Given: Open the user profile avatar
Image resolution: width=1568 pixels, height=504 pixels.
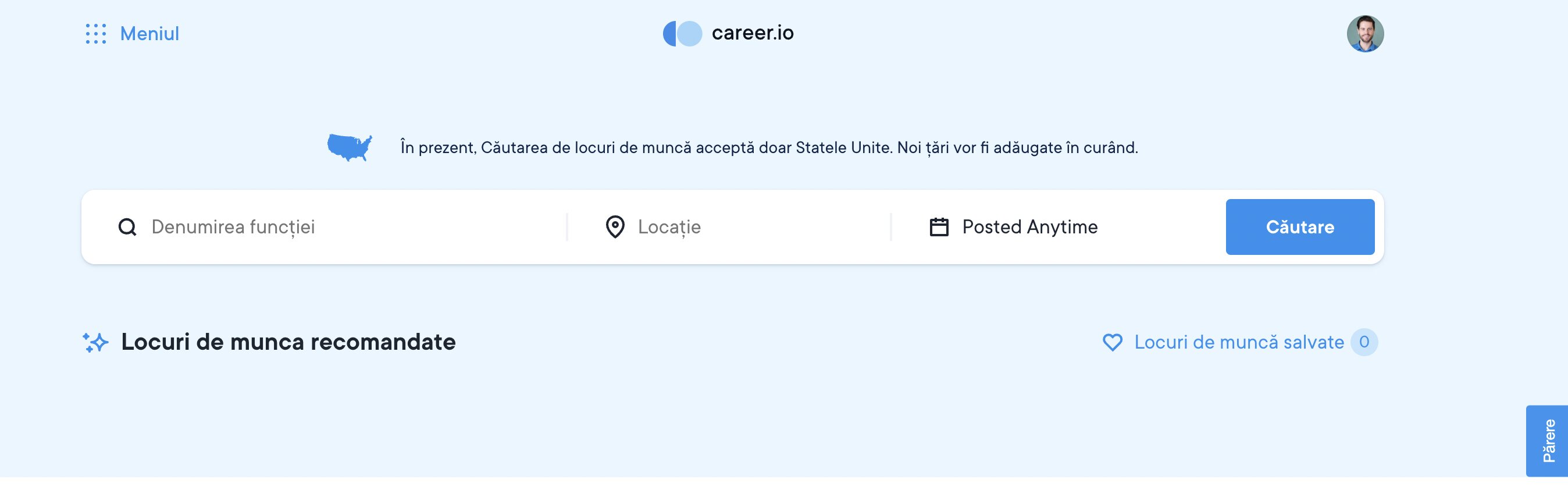Looking at the screenshot, I should point(1364,34).
